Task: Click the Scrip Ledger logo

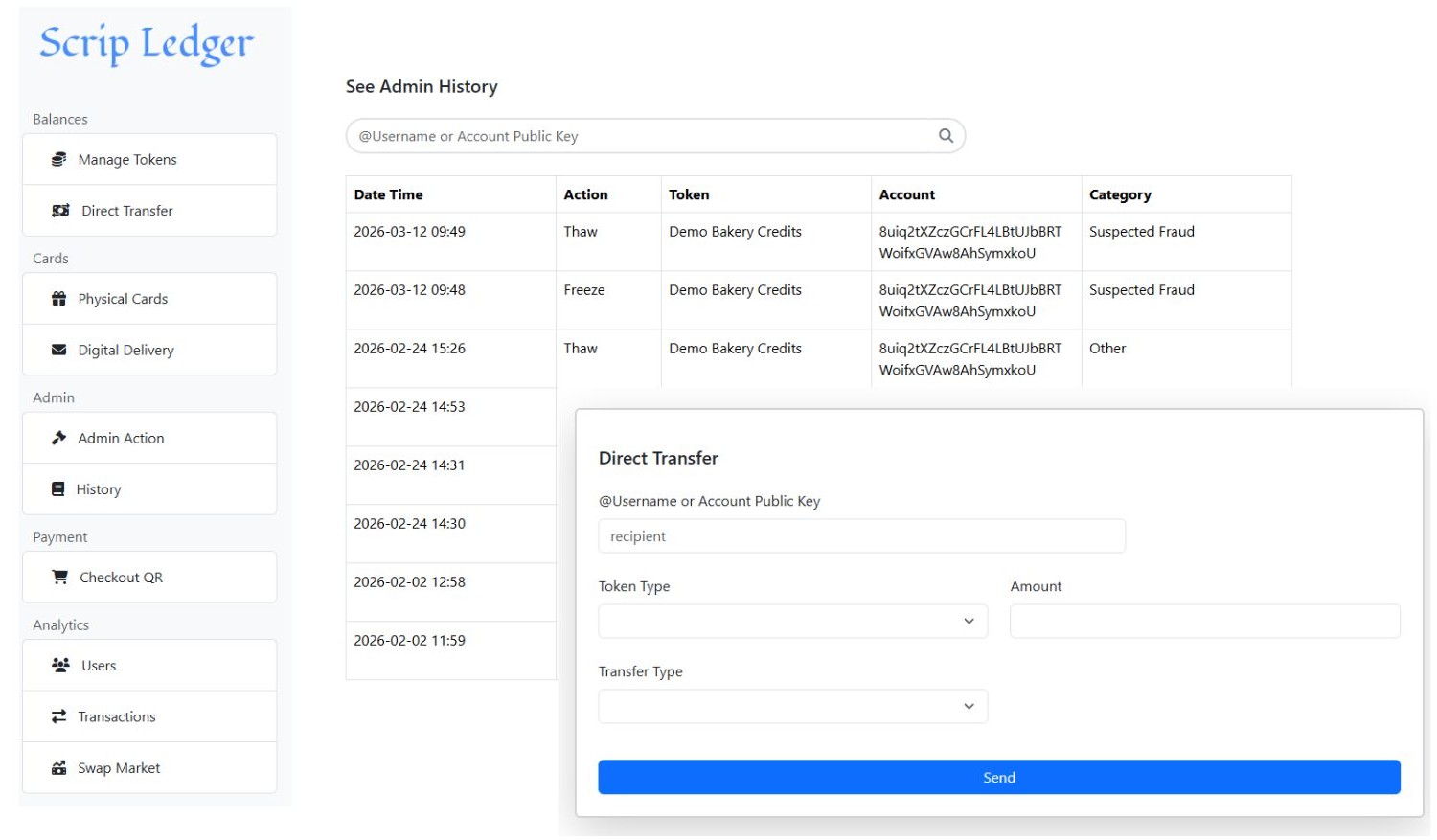Action: 147,44
